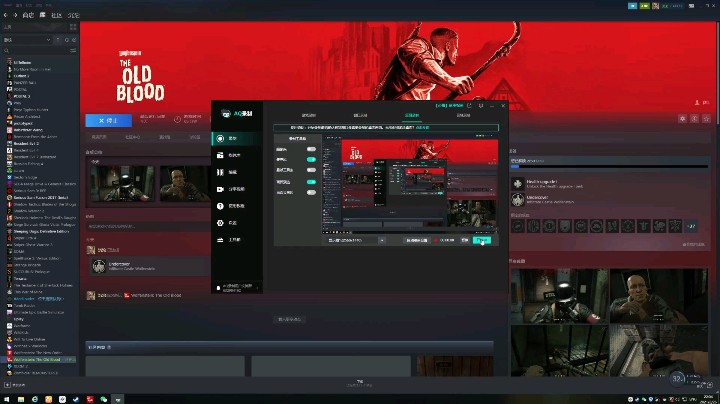720x404 pixels.
Task: Open the game info icon next to the gear
Action: coord(694,119)
